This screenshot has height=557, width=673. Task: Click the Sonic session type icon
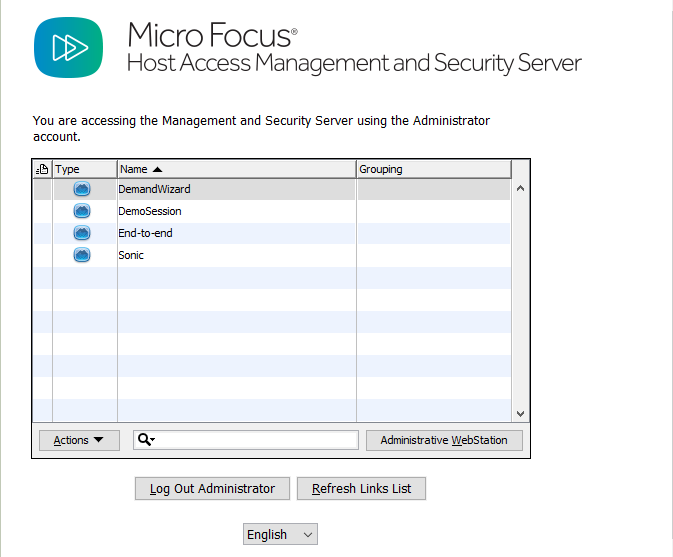pos(82,255)
